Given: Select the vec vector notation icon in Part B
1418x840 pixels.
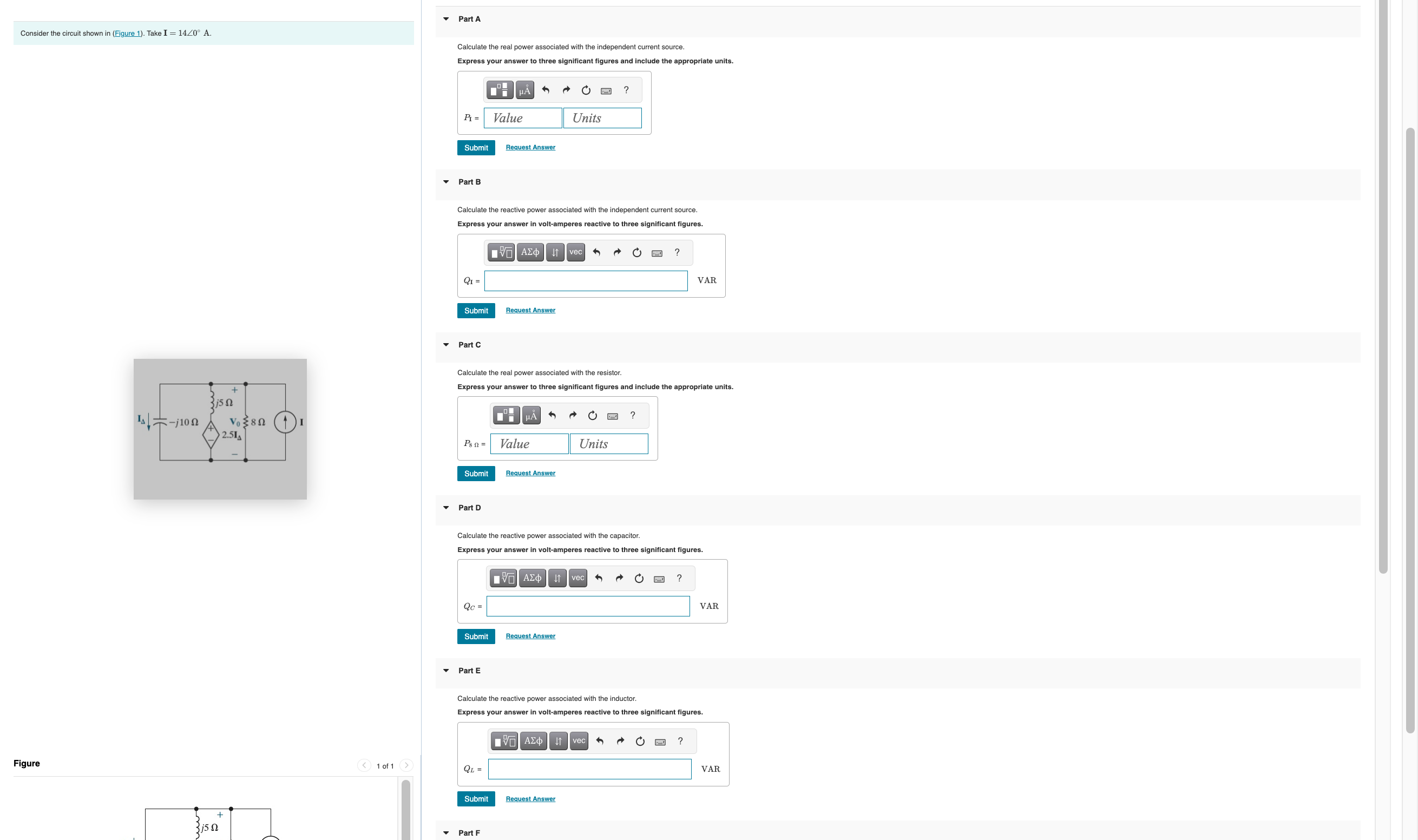Looking at the screenshot, I should pyautogui.click(x=575, y=252).
